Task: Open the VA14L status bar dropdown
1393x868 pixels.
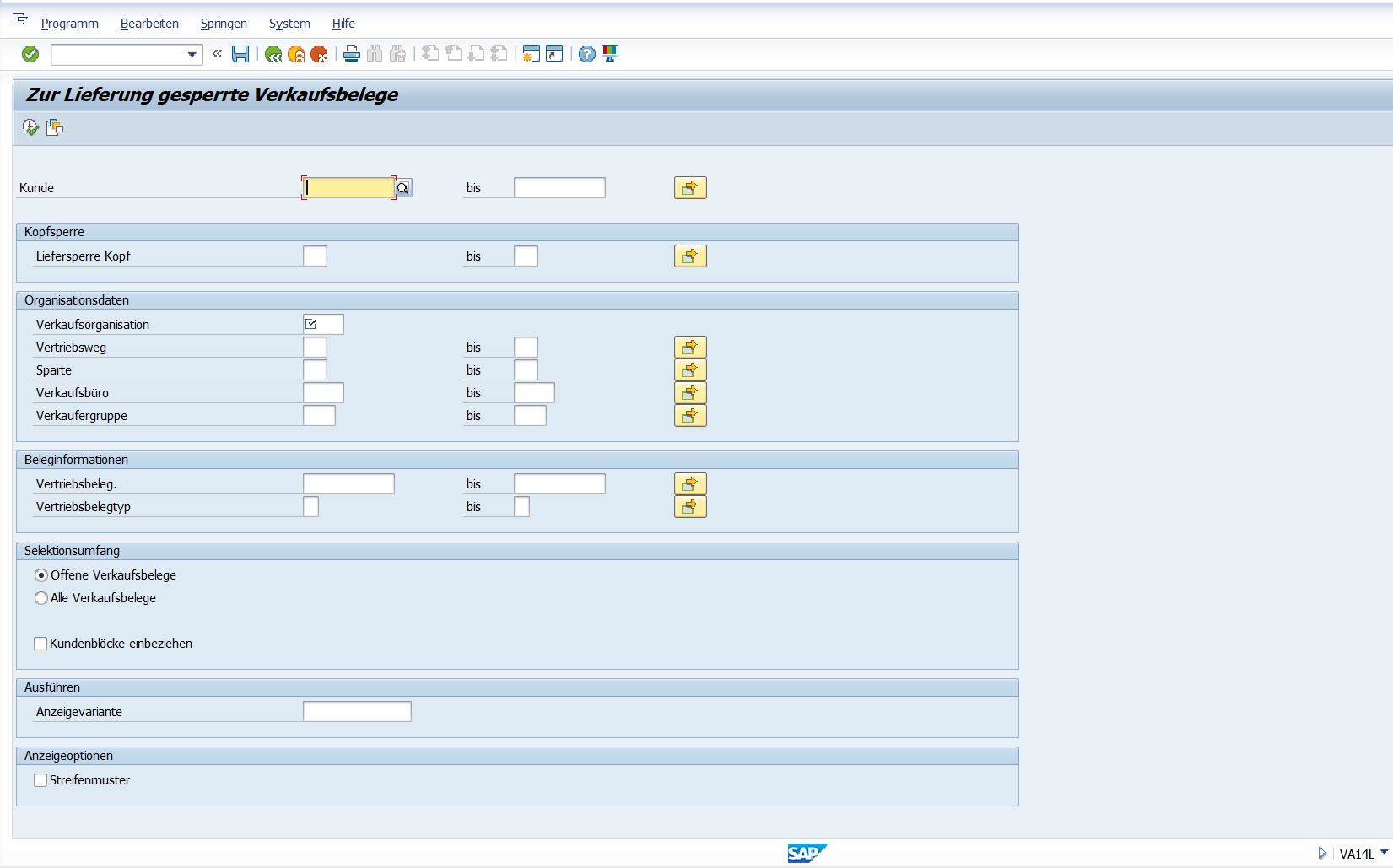Action: click(x=1384, y=853)
